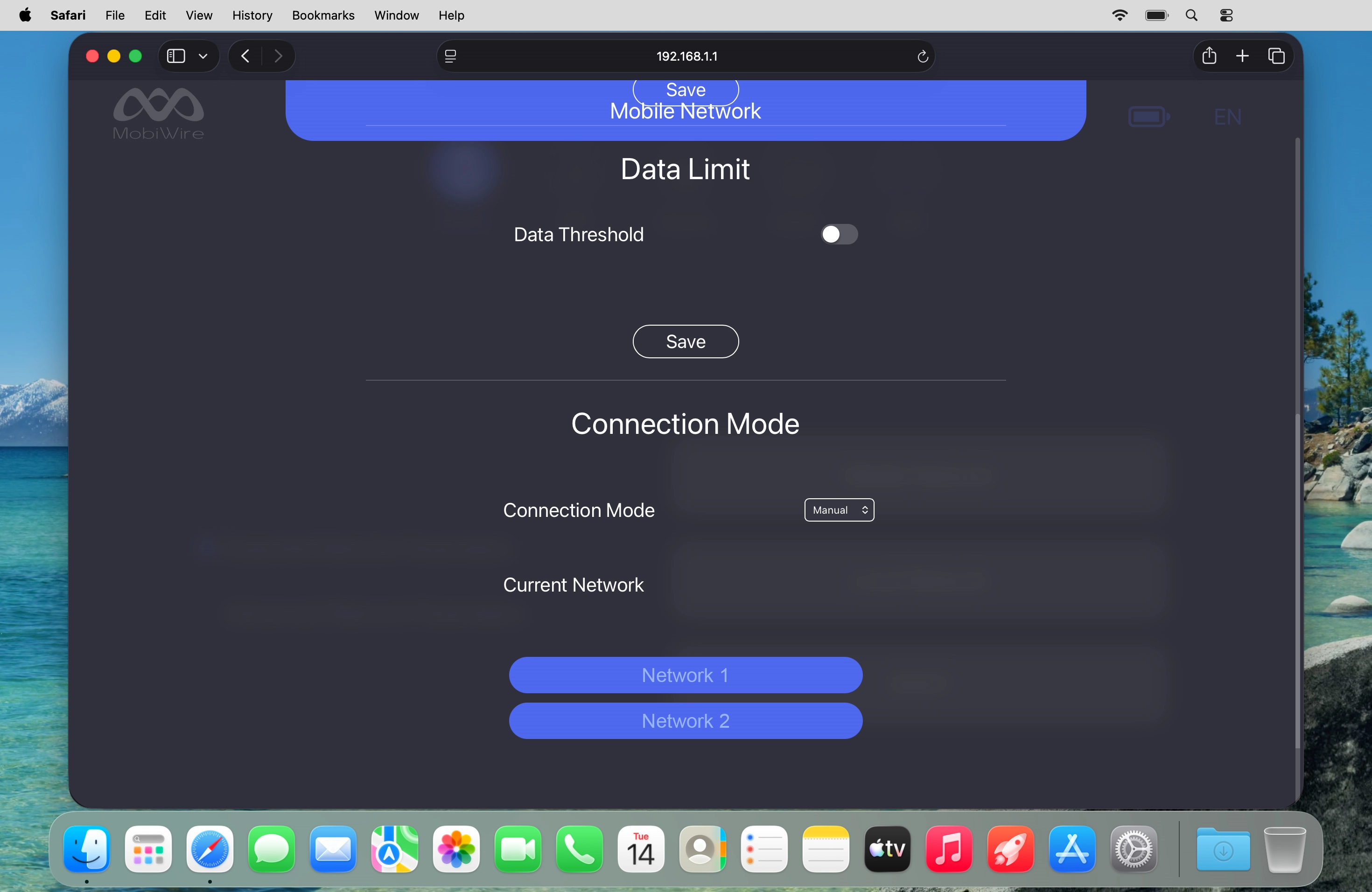Open Launchpad from the Dock
The width and height of the screenshot is (1372, 892).
[147, 850]
